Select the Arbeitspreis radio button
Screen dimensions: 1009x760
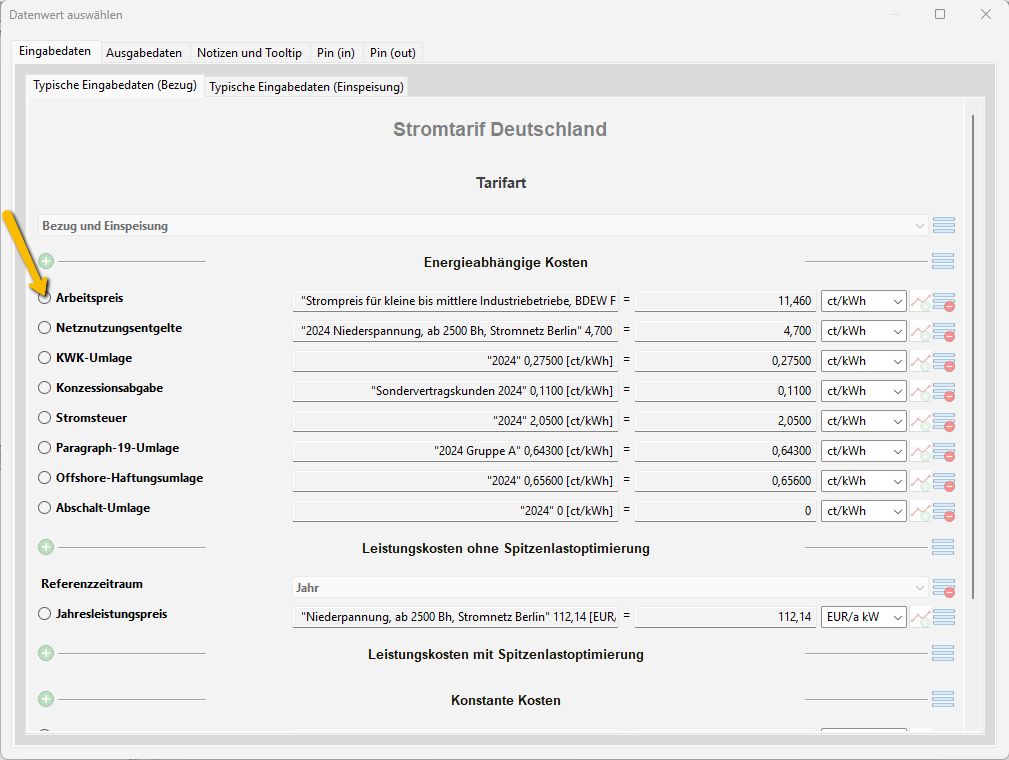pyautogui.click(x=44, y=298)
